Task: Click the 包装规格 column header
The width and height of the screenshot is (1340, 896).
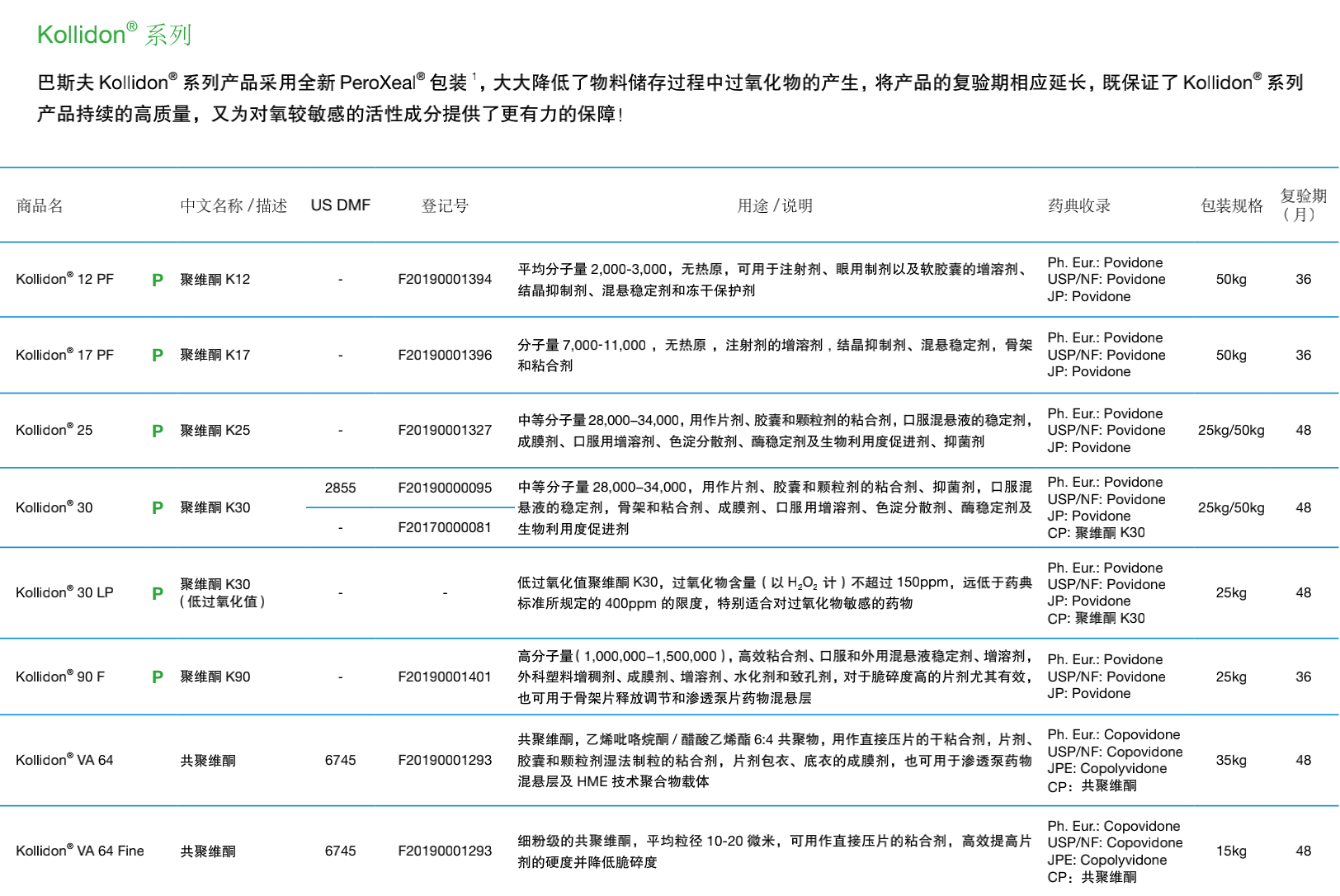Action: pyautogui.click(x=1232, y=205)
